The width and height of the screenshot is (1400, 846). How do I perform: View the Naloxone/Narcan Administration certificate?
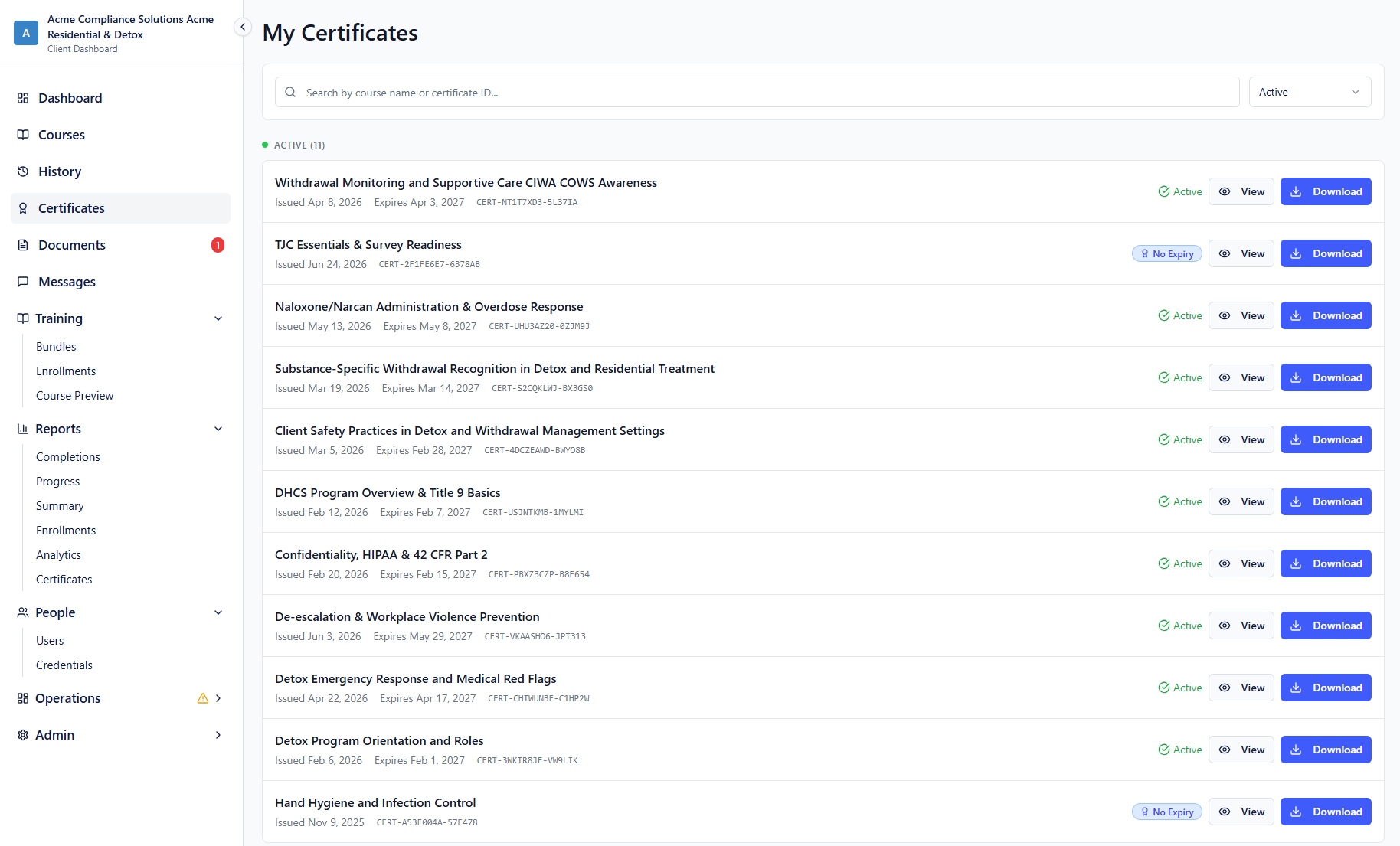[x=1241, y=315]
